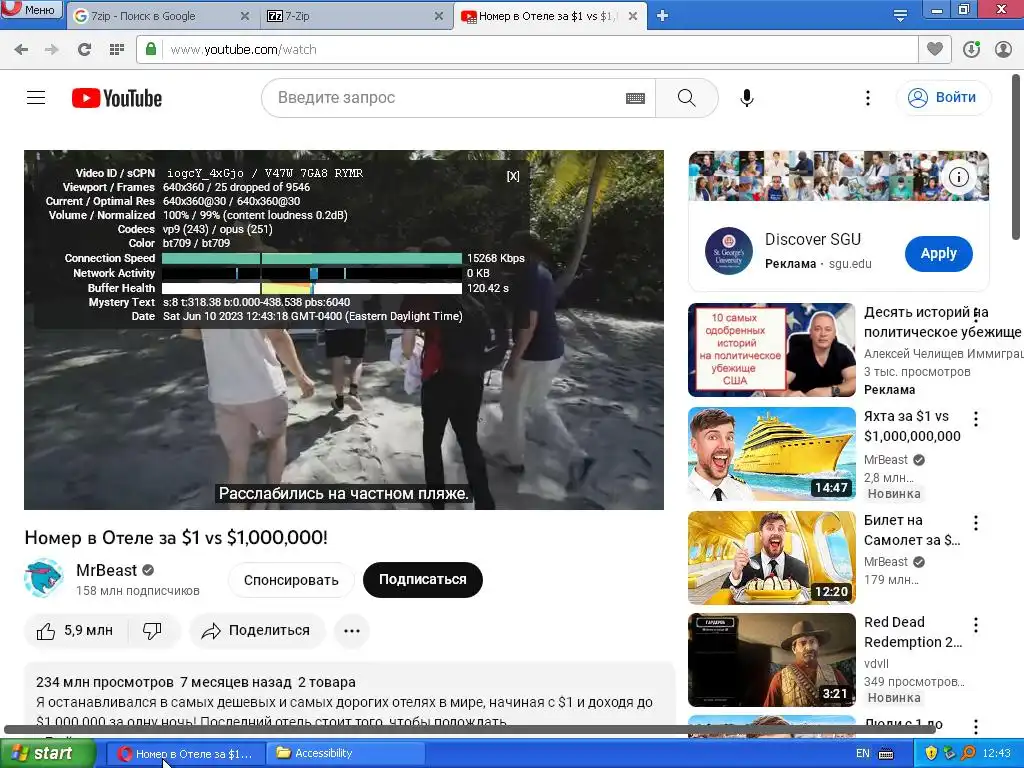The image size is (1024, 768).
Task: Select the Opera taskbar window button
Action: pos(186,754)
